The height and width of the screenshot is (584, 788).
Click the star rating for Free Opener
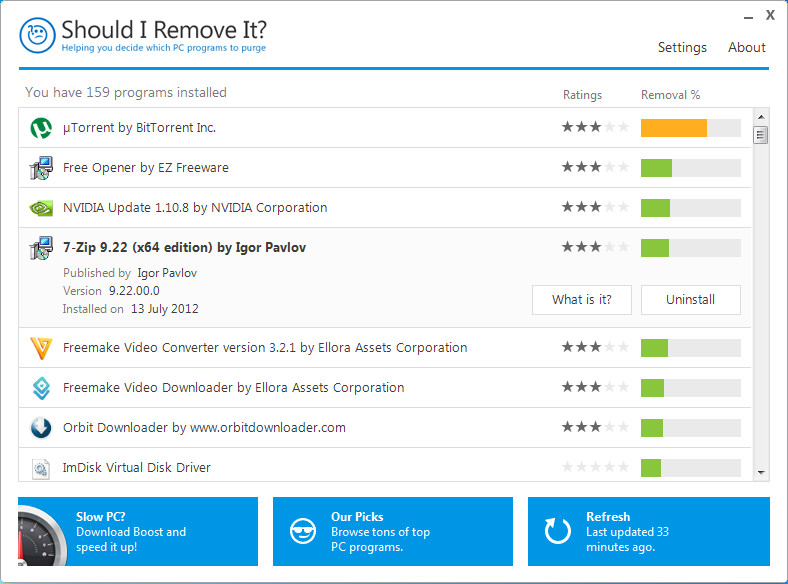tap(595, 166)
